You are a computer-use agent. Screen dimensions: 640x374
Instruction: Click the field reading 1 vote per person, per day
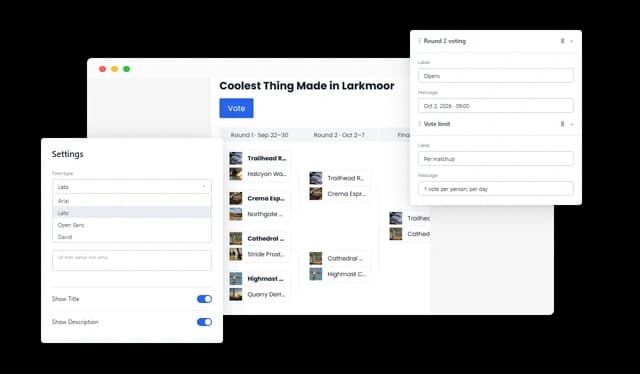496,189
